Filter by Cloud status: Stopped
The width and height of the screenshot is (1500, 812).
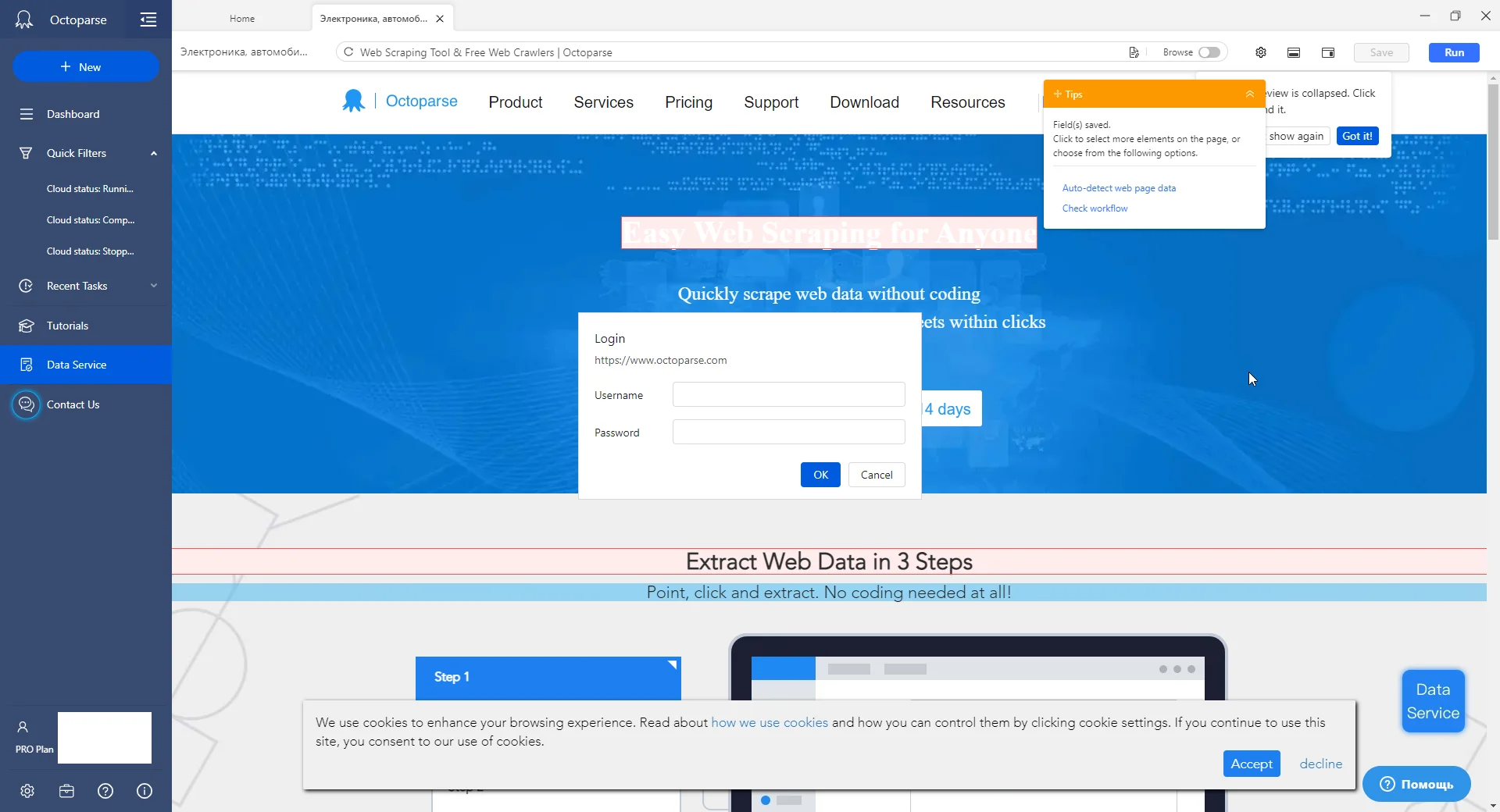90,251
